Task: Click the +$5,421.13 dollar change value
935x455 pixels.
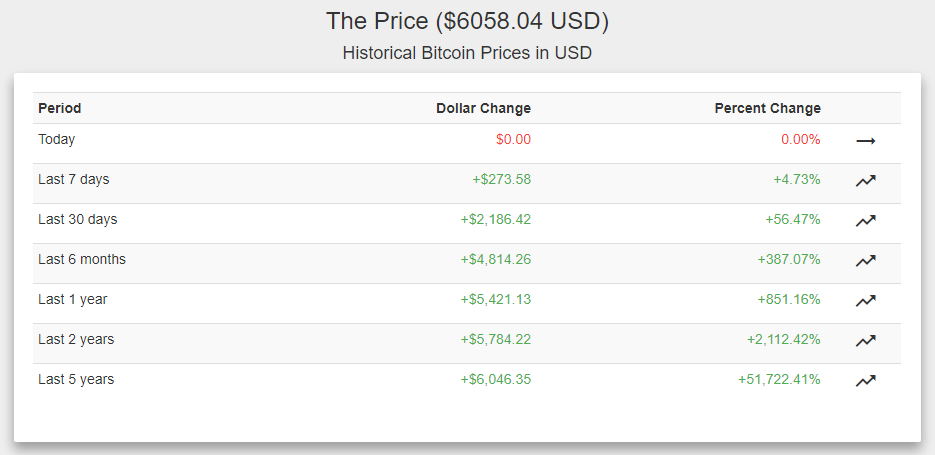Action: point(495,300)
